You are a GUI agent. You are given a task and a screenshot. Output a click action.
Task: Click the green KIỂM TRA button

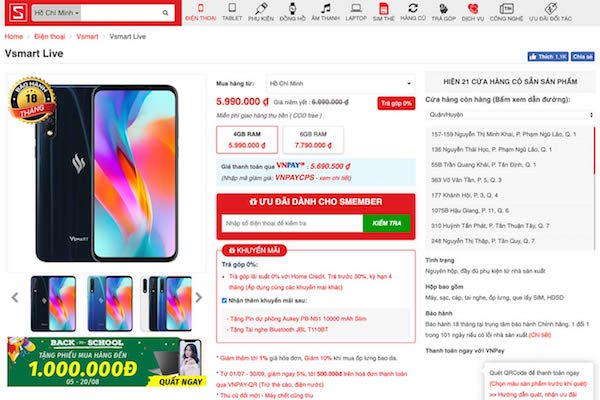tap(386, 223)
